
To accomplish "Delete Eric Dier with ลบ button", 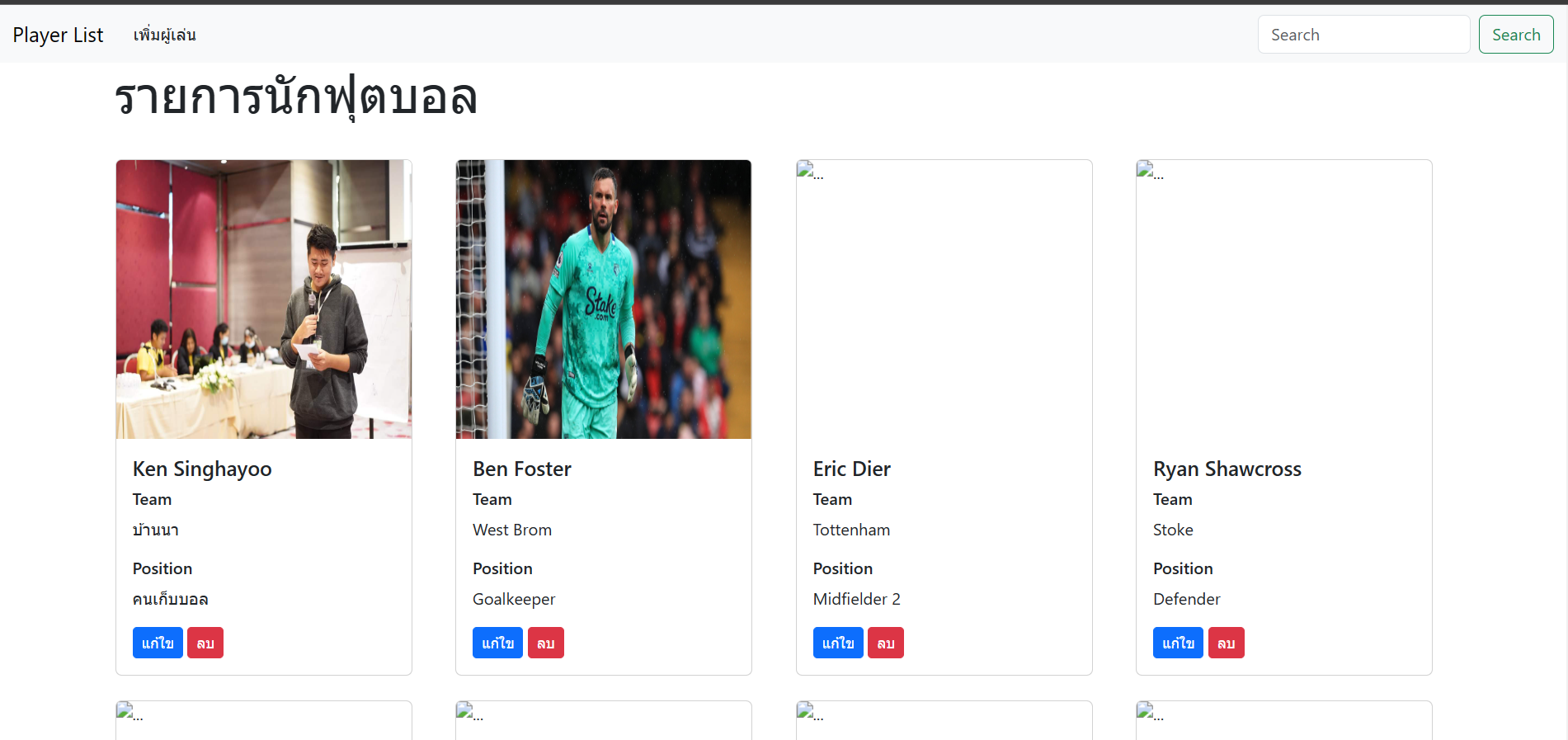I will tap(886, 643).
